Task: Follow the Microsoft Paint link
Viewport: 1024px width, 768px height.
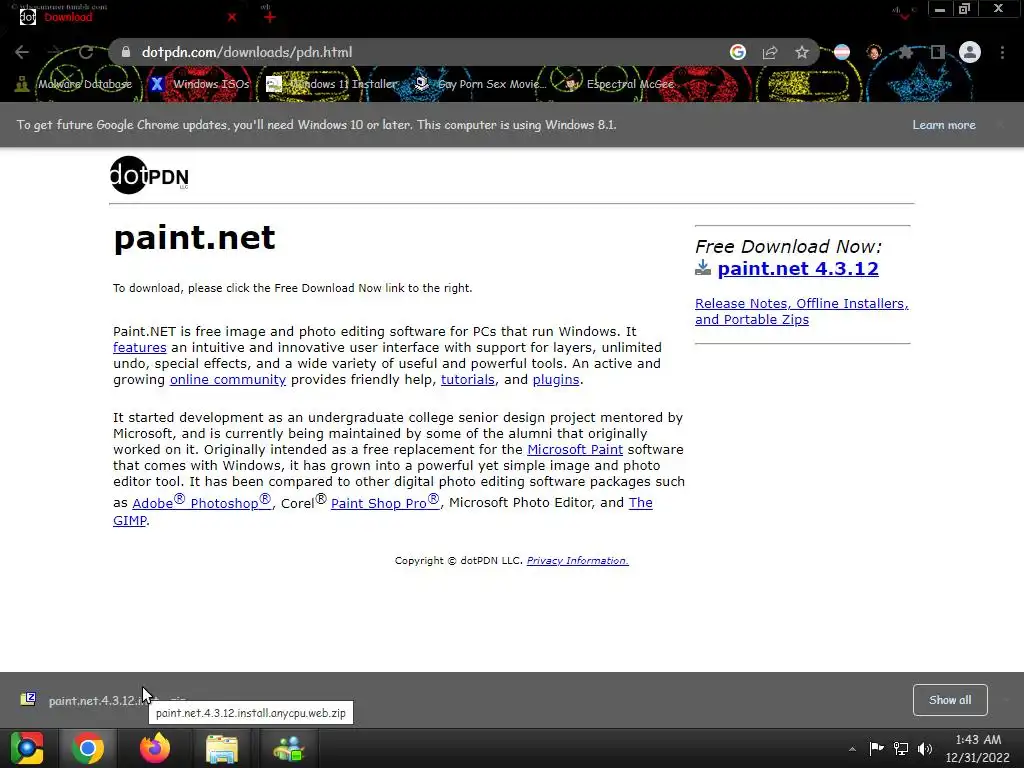Action: click(575, 449)
